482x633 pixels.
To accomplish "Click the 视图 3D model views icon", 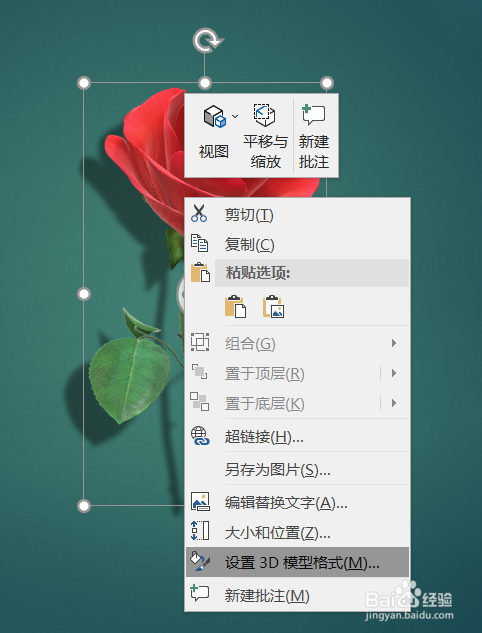I will 214,117.
